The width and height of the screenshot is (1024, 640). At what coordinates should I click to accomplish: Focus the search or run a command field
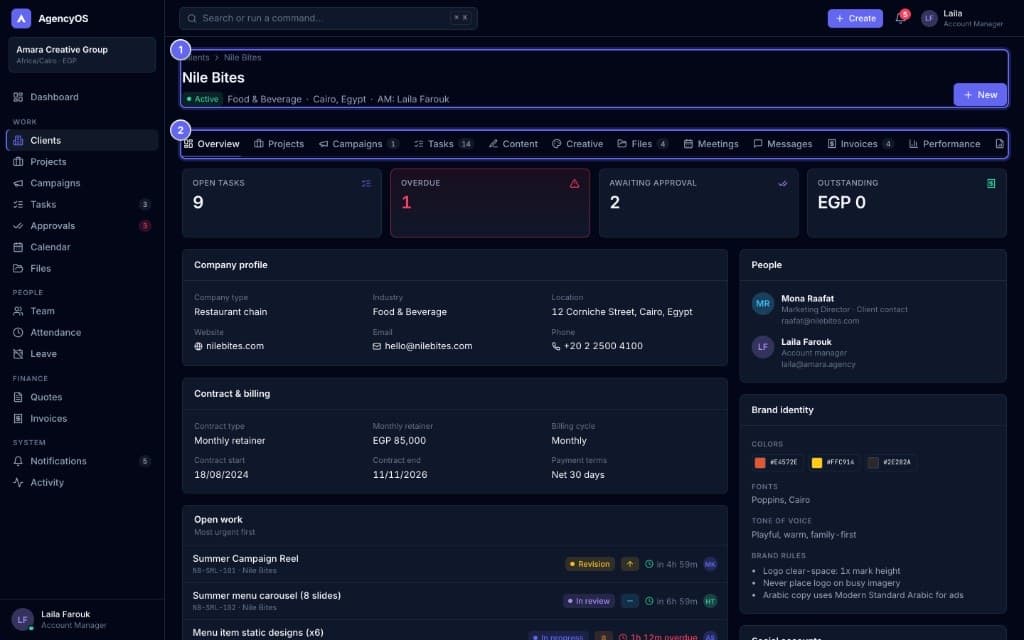(x=328, y=18)
